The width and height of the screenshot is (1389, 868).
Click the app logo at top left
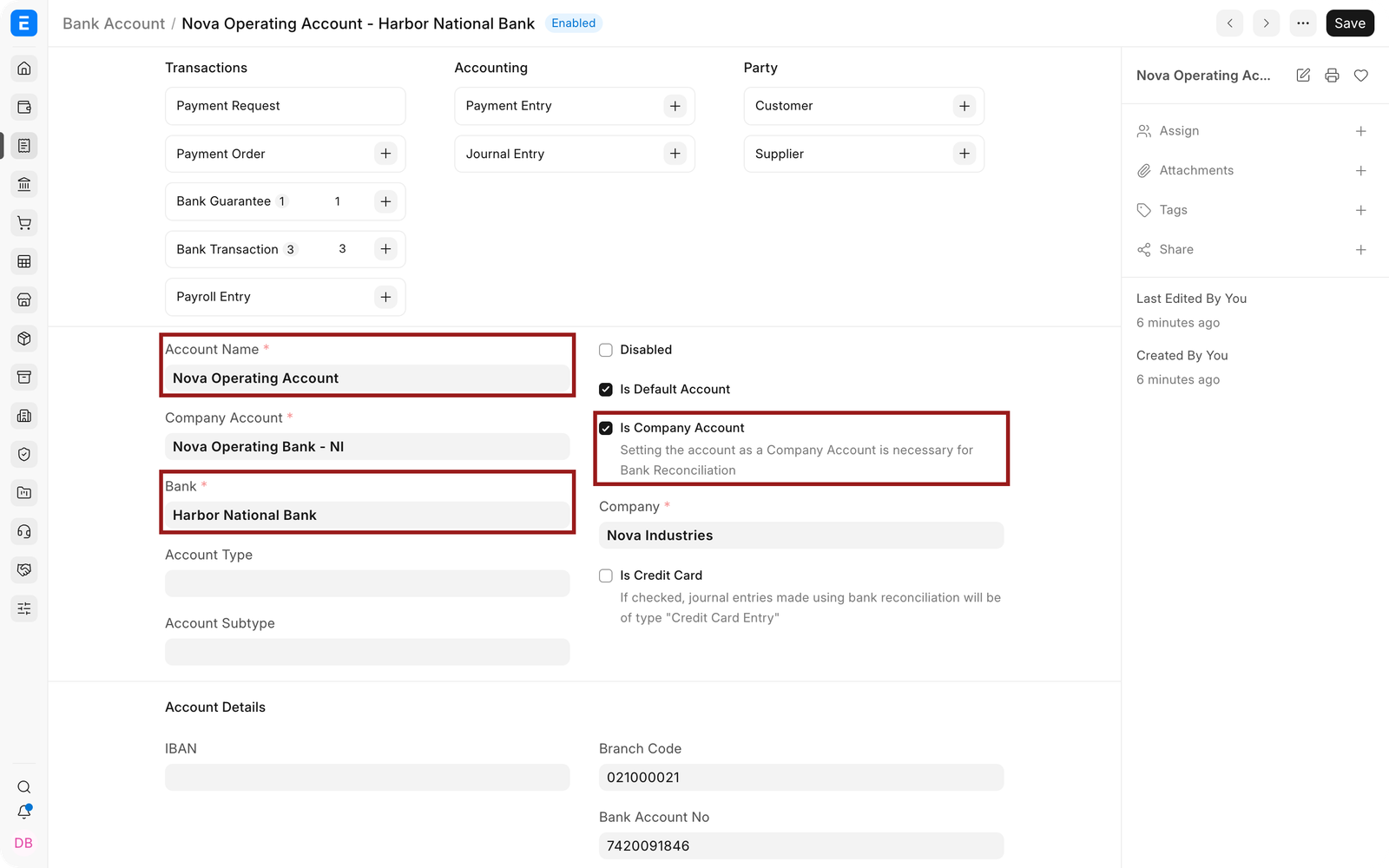[x=24, y=23]
